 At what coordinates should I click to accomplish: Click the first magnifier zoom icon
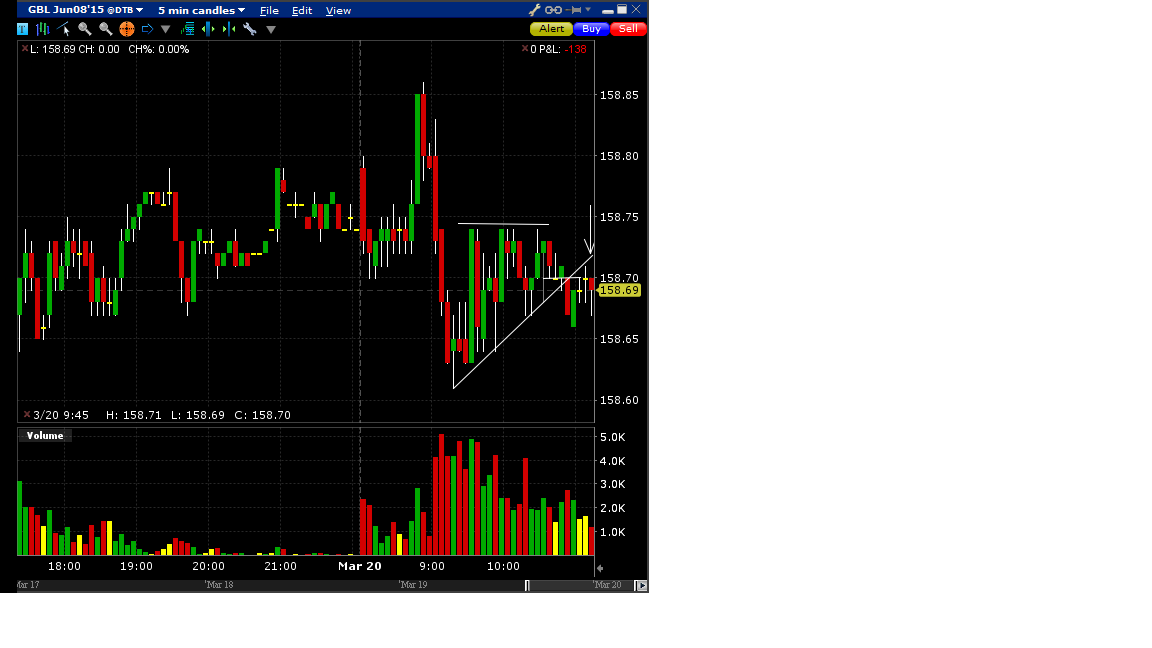tap(84, 29)
